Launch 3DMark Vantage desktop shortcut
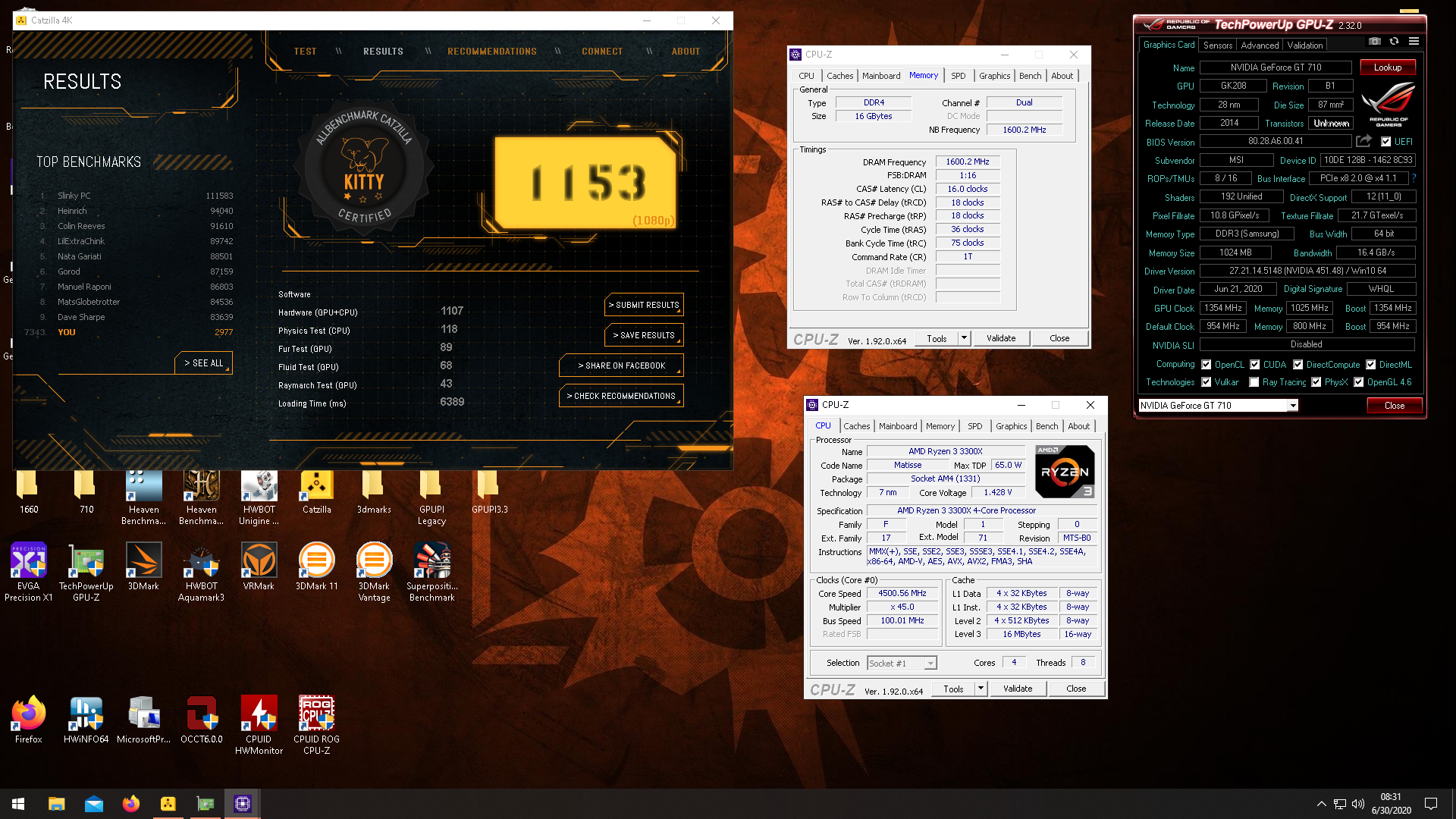 point(375,573)
